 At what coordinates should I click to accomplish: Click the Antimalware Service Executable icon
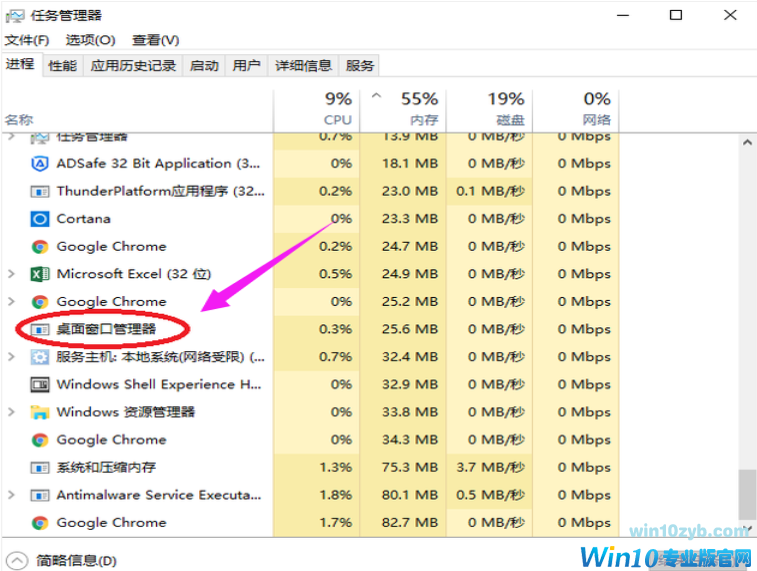coord(40,495)
